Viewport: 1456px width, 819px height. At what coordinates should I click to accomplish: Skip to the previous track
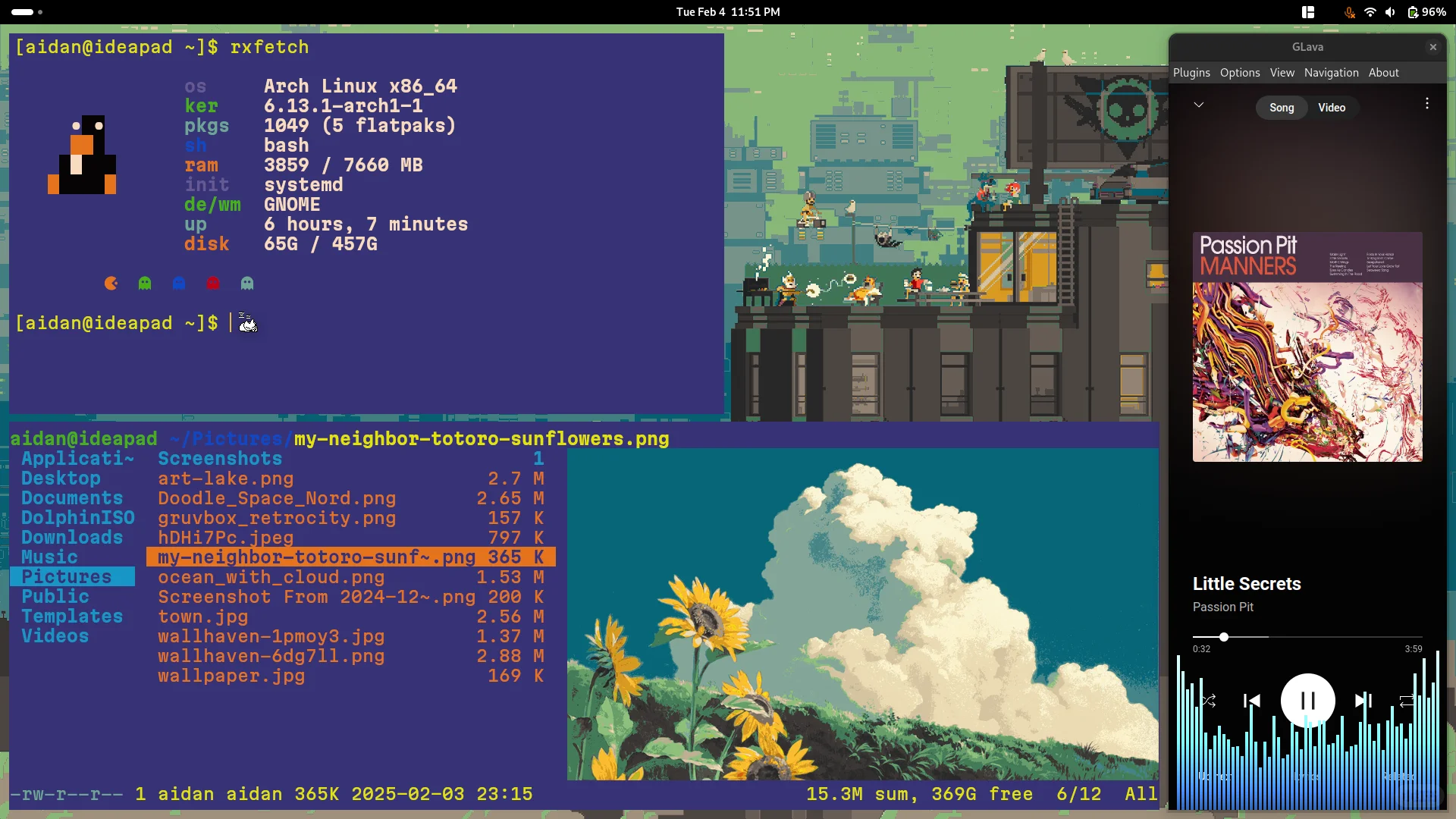[1252, 701]
